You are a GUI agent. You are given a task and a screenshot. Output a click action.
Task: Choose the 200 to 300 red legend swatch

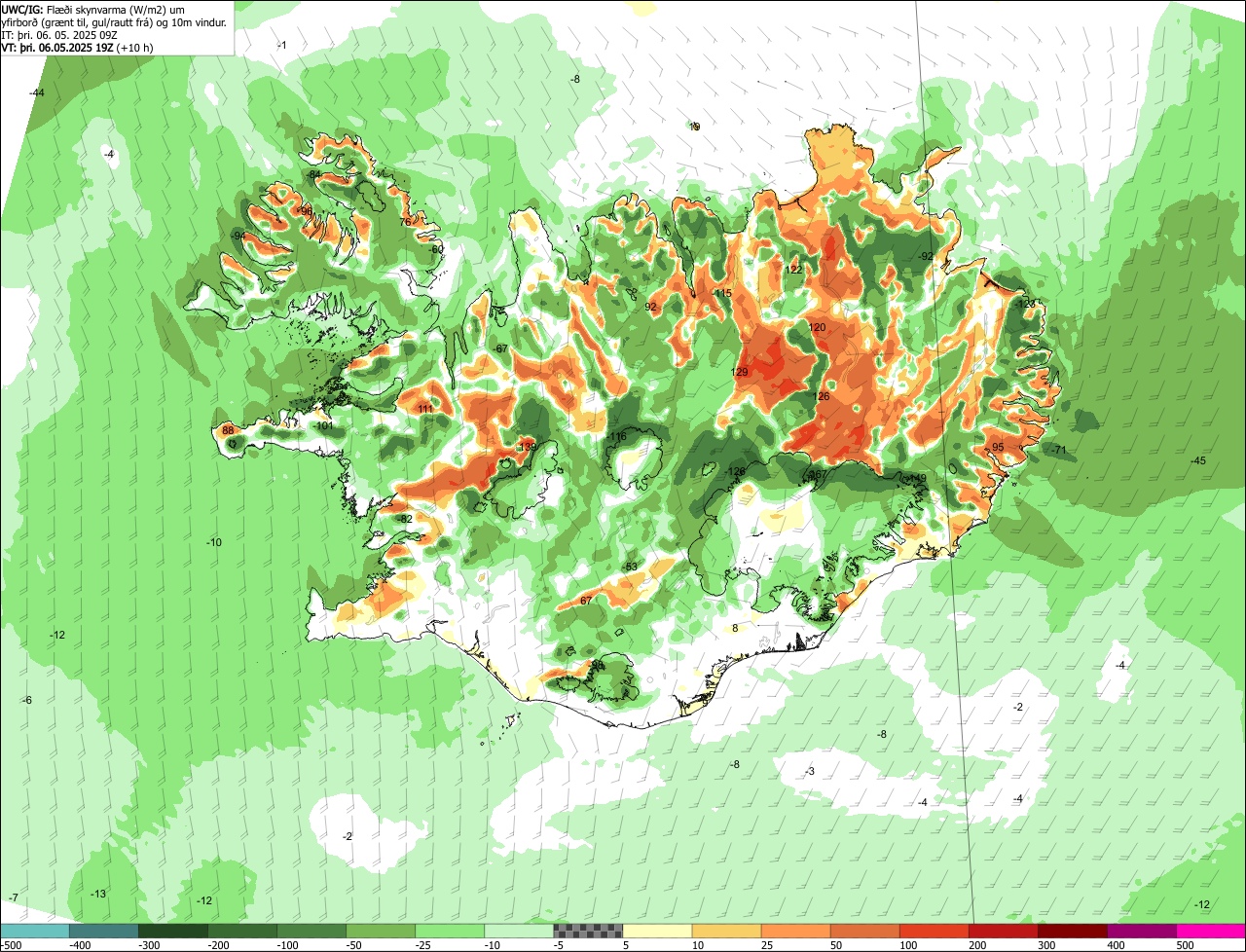(1003, 932)
